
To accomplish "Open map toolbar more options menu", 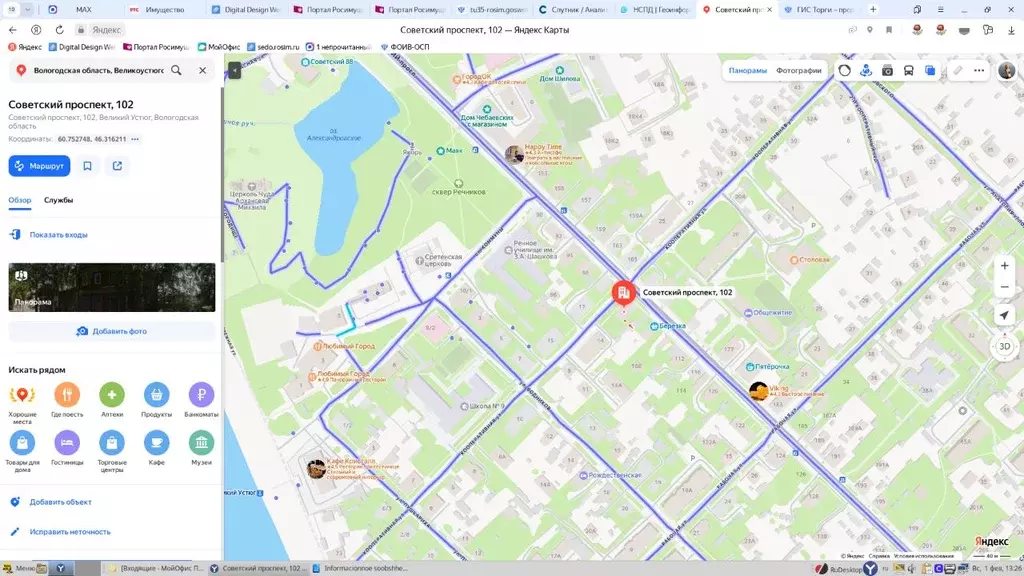I will pos(979,71).
